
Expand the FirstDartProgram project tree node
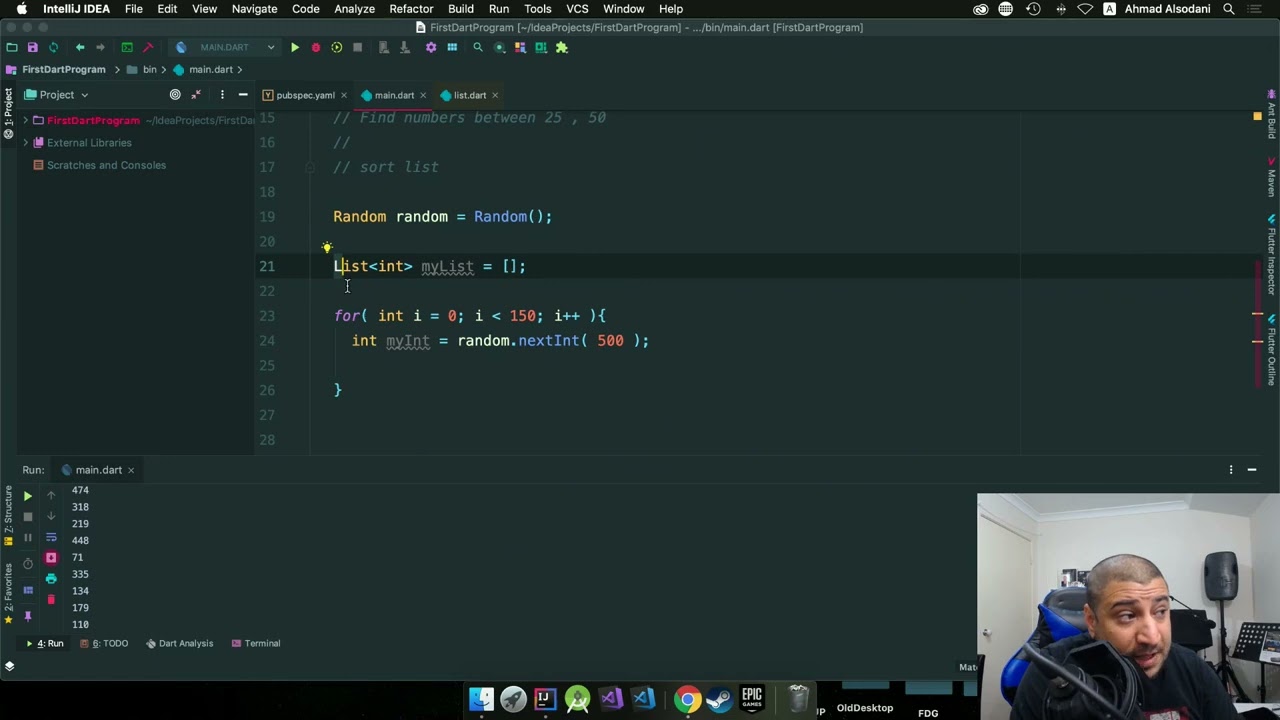click(25, 120)
